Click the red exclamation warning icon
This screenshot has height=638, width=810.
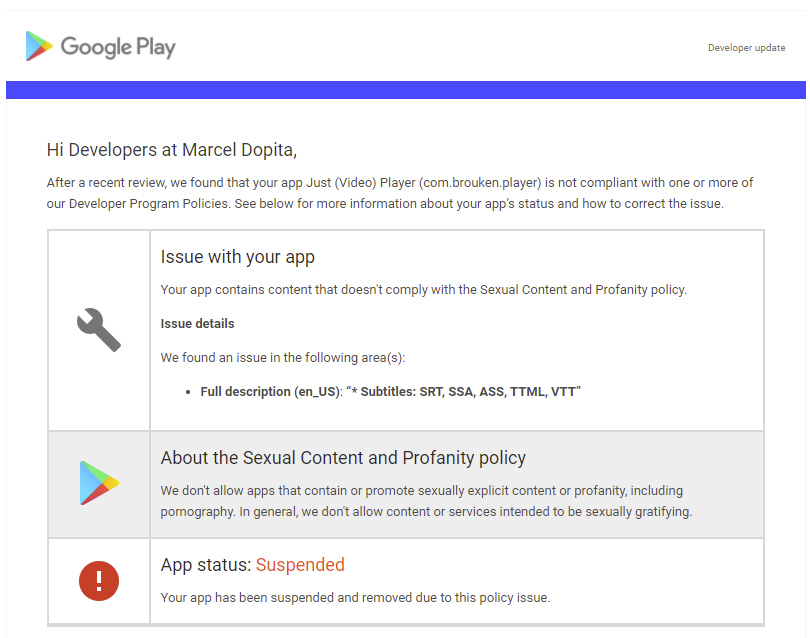click(x=99, y=581)
